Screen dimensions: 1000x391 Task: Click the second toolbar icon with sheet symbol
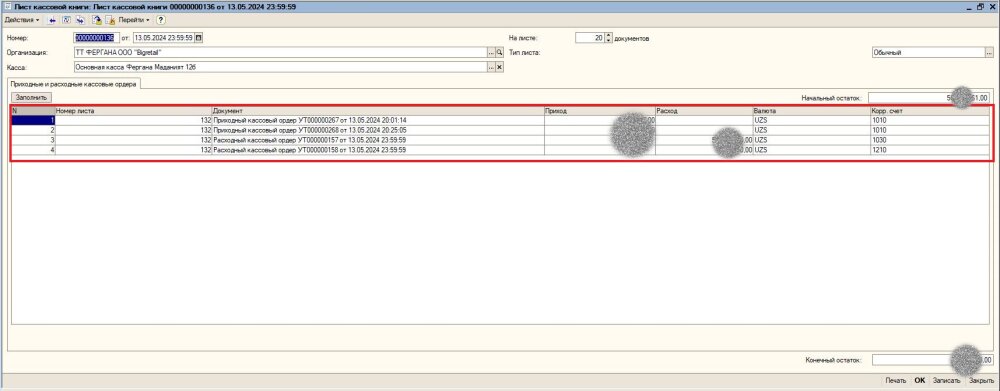[65, 20]
